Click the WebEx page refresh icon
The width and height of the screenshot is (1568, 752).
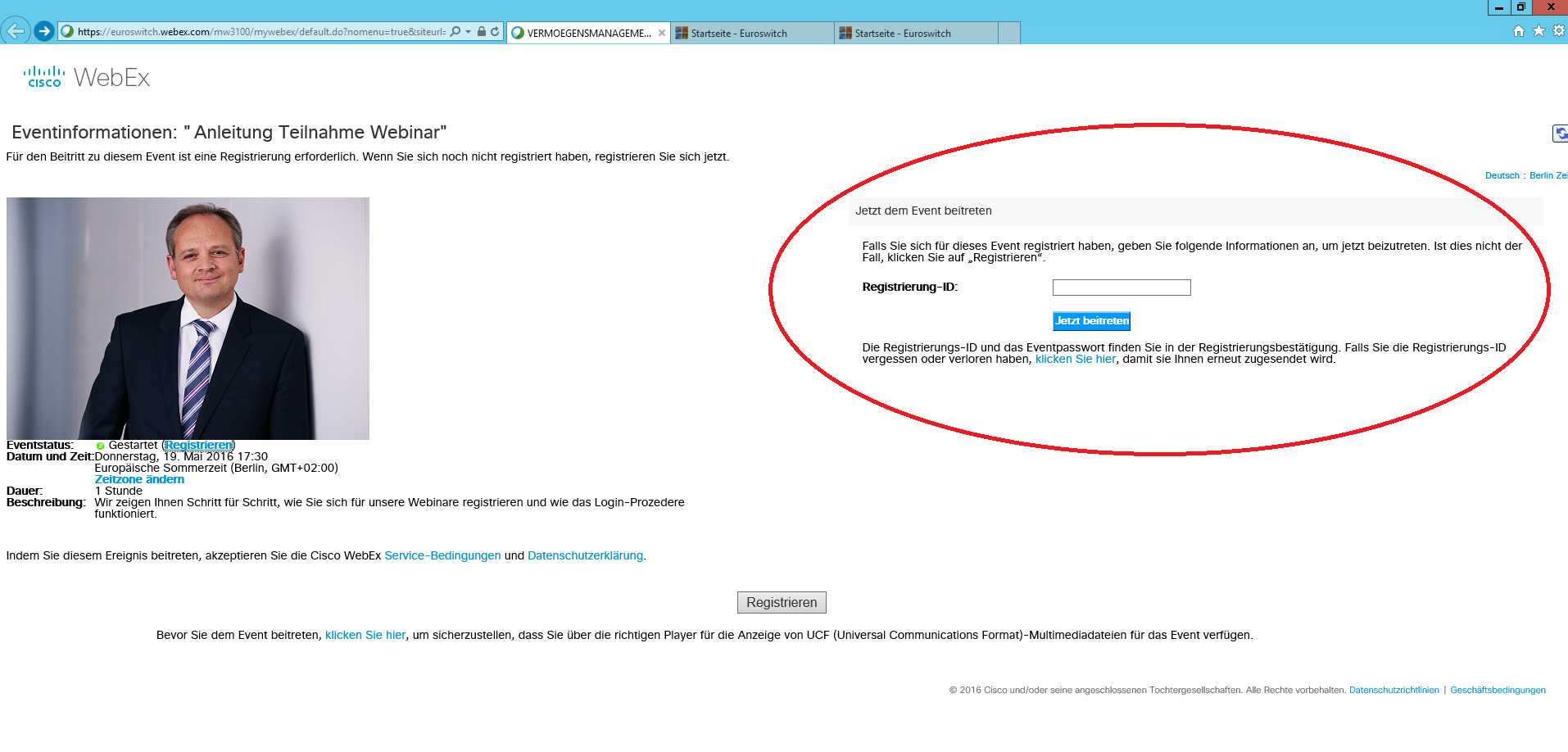[1560, 134]
